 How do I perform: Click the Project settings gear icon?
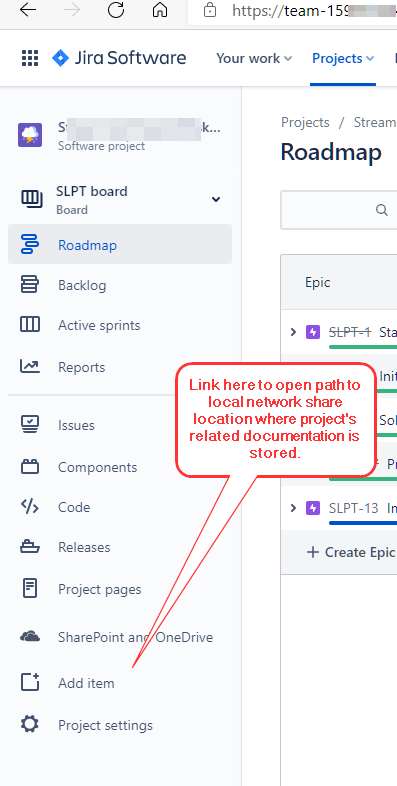(30, 725)
